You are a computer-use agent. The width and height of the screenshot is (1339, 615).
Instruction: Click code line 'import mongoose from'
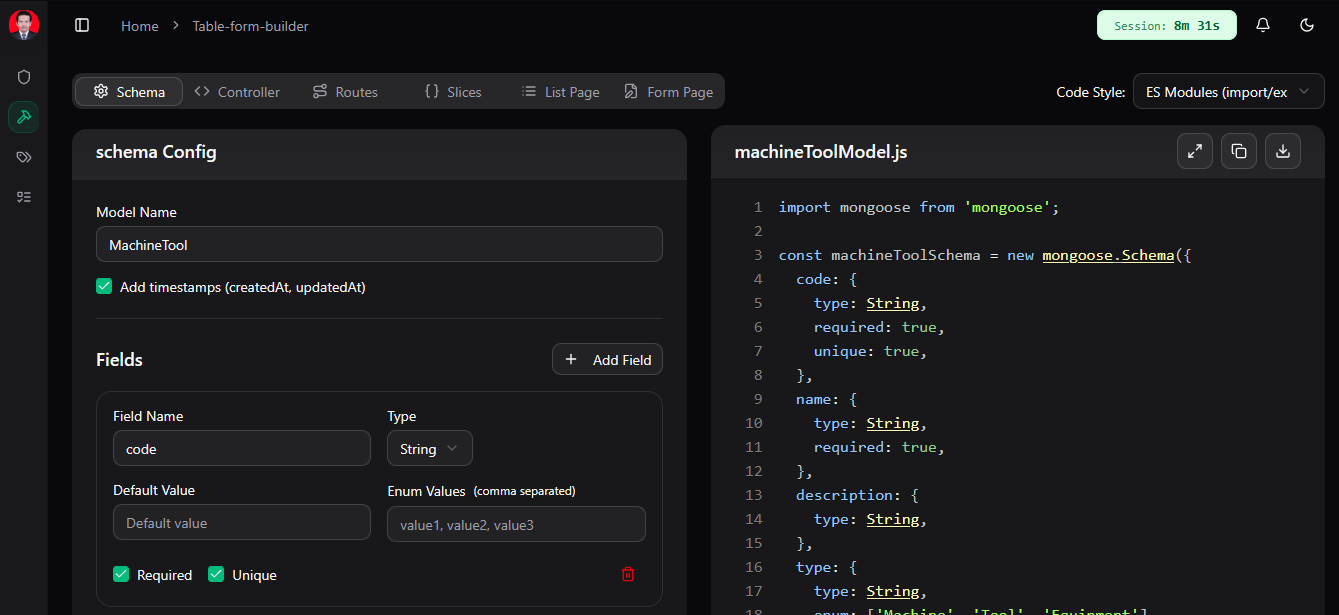coord(918,207)
